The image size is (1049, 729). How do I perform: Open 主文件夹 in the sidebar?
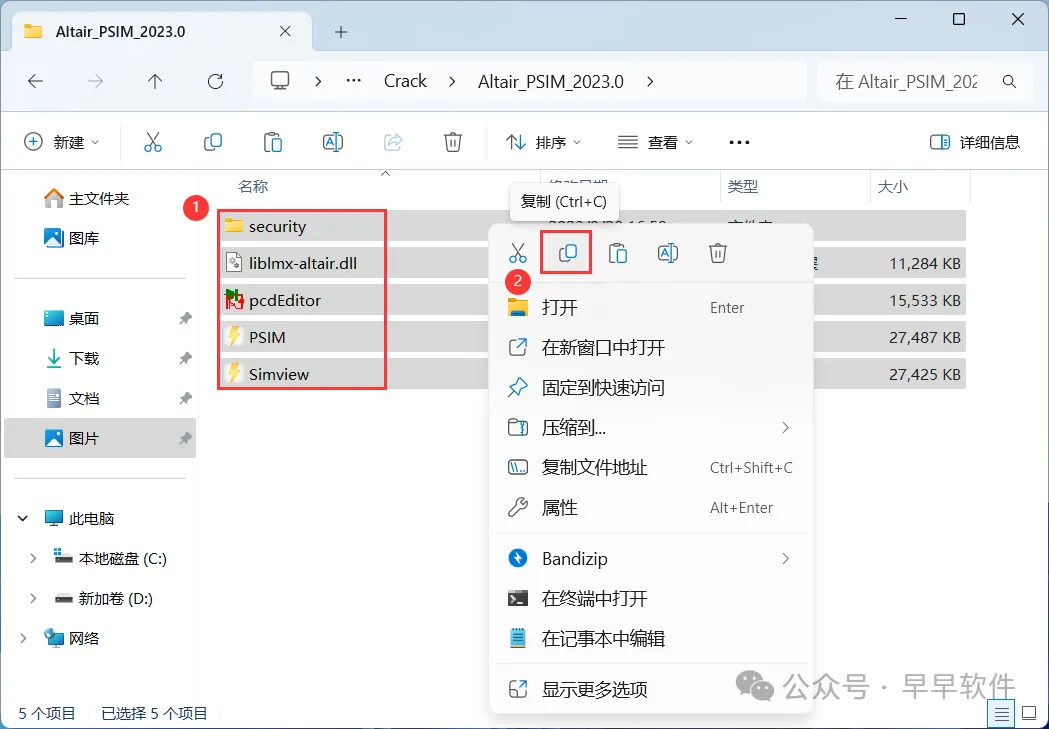click(x=86, y=199)
